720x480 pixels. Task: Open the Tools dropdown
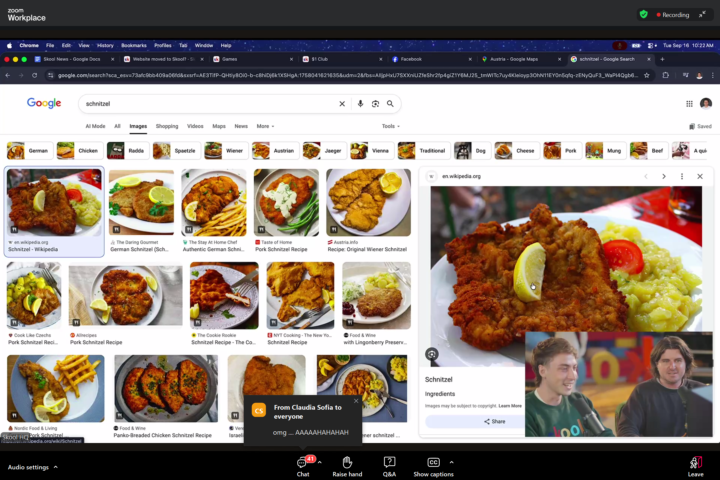click(x=391, y=126)
